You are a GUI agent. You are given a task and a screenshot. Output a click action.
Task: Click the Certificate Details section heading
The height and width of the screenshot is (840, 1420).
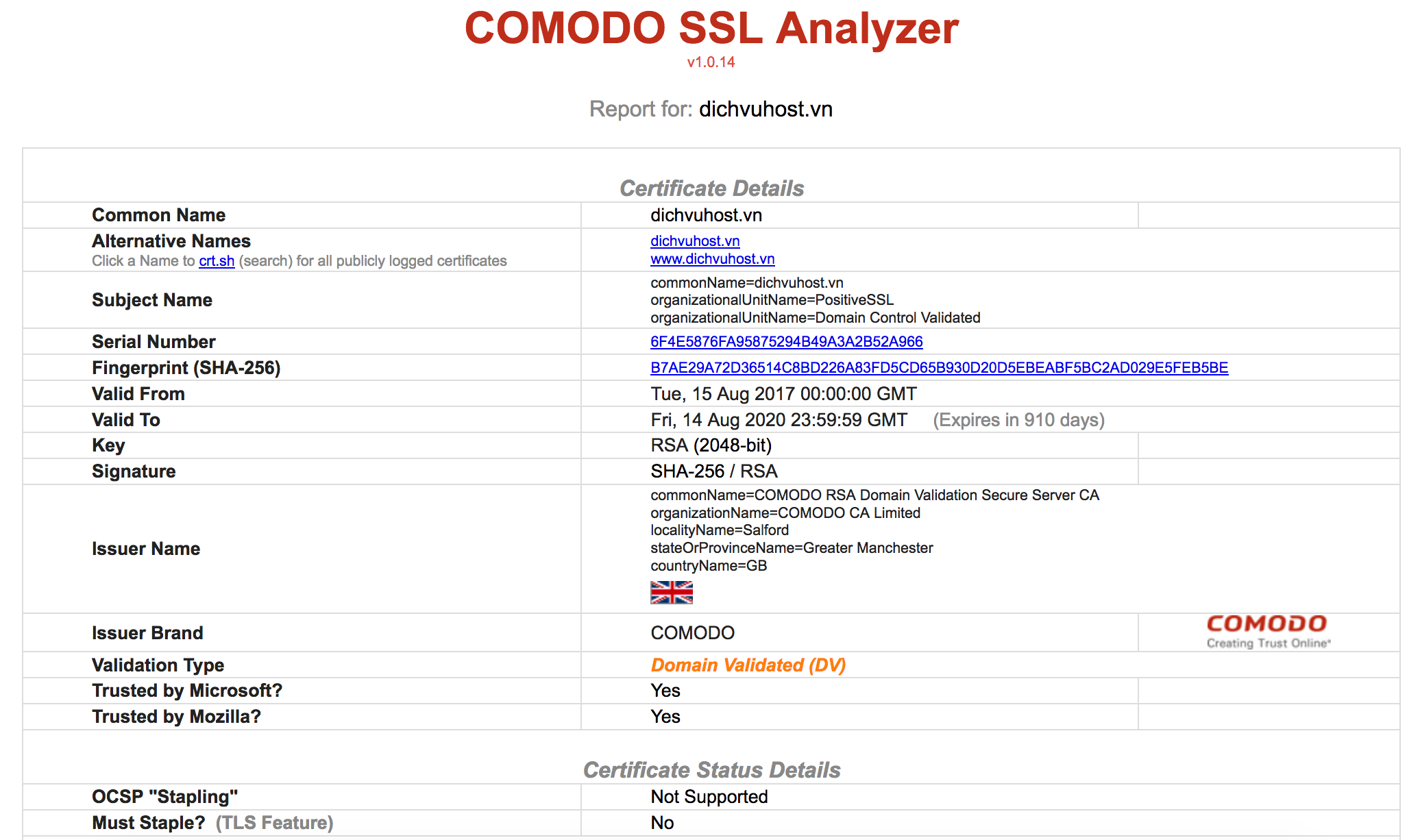click(x=711, y=188)
